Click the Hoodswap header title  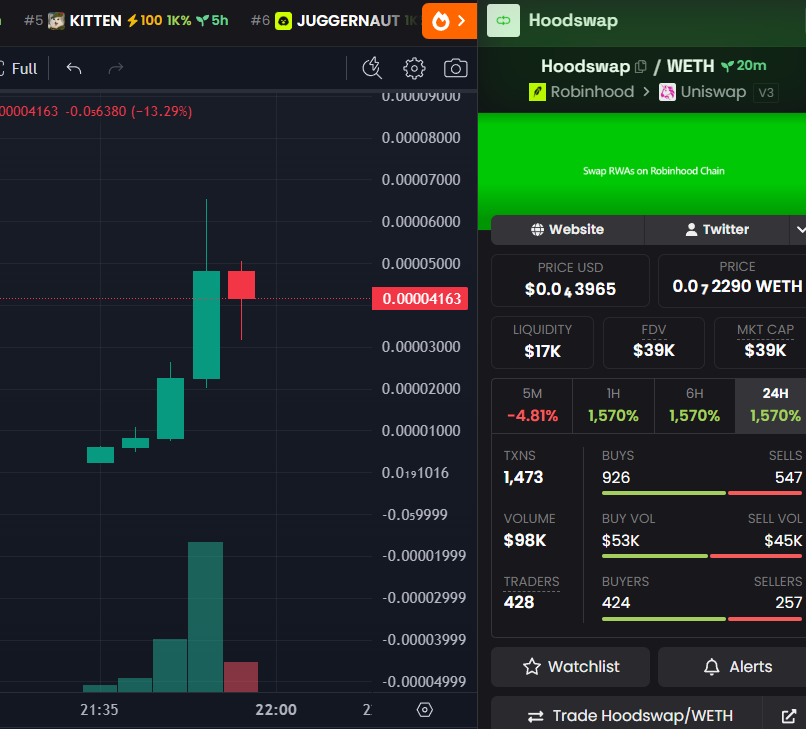pyautogui.click(x=573, y=21)
